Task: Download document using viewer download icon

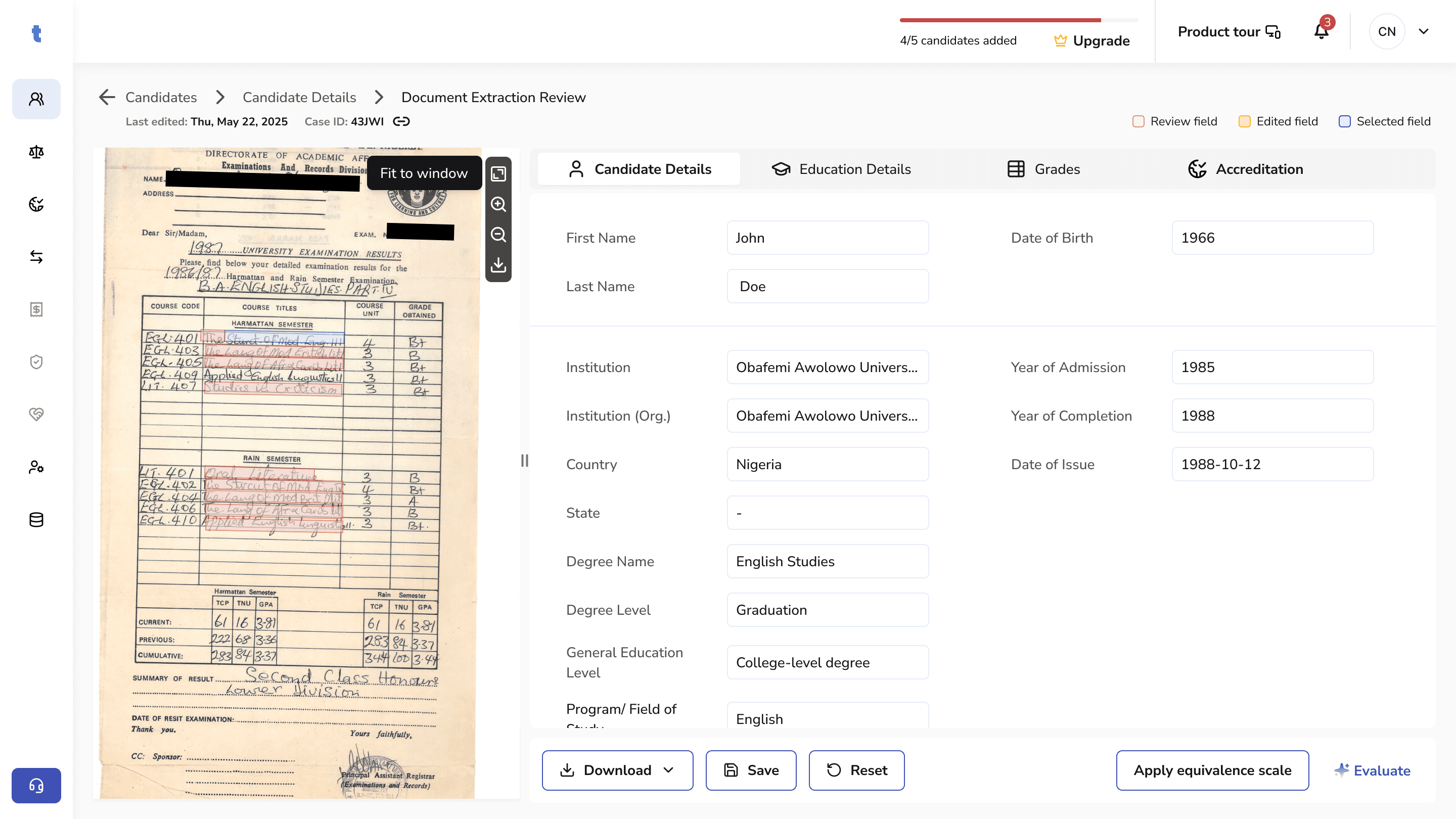Action: (498, 264)
